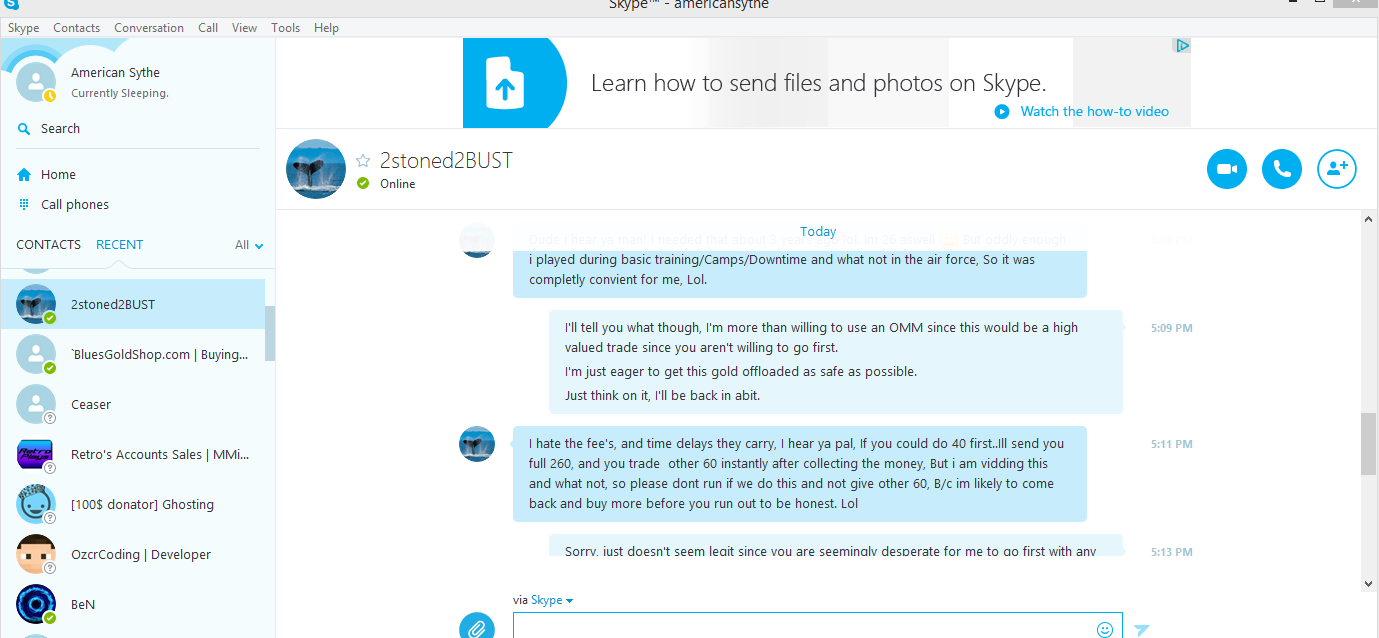The height and width of the screenshot is (638, 1379).
Task: Click the American Sythe display name
Action: coord(115,72)
